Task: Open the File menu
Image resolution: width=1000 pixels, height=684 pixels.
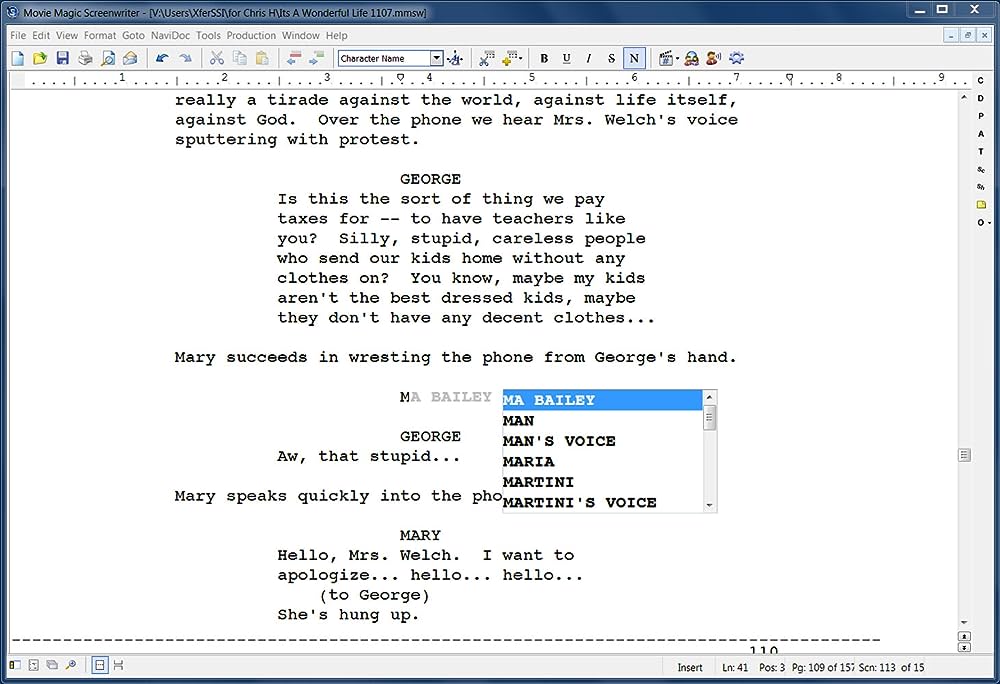Action: tap(18, 36)
